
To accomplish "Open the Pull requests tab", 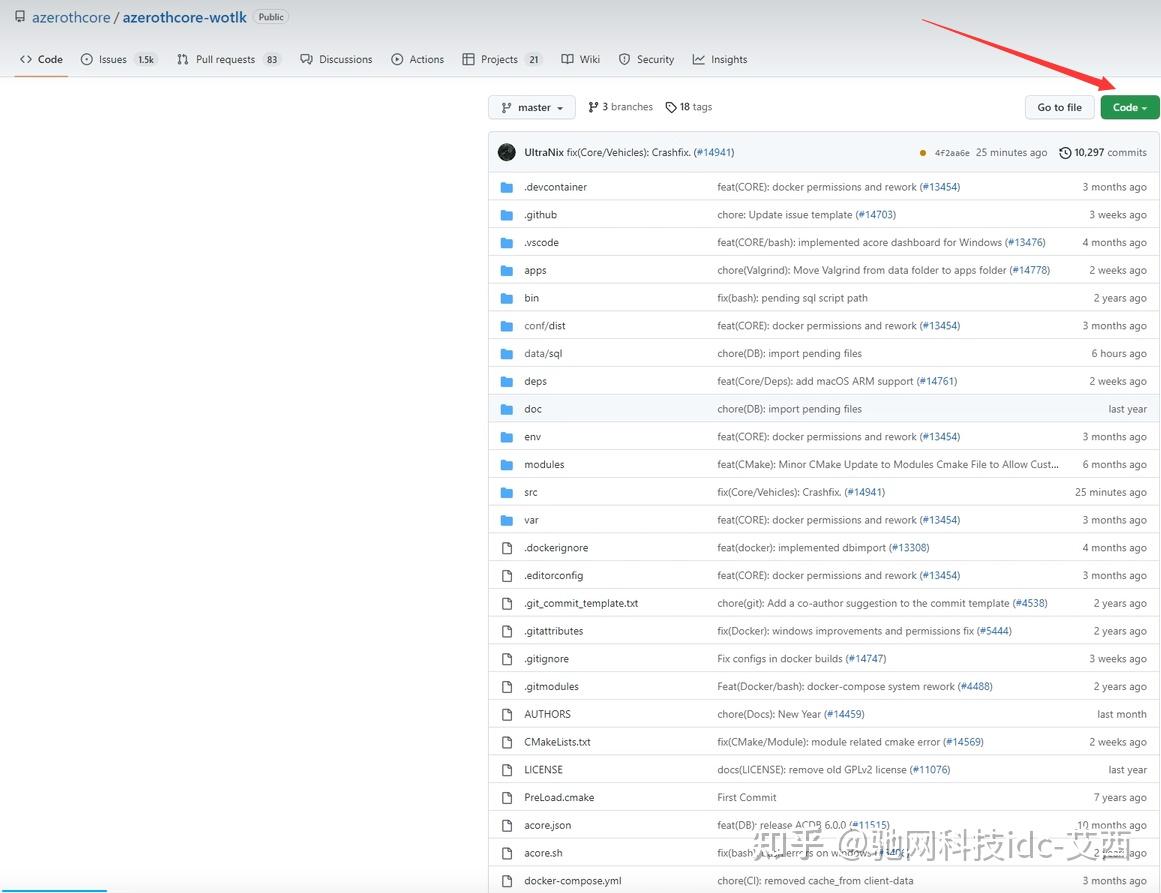I will coord(229,59).
